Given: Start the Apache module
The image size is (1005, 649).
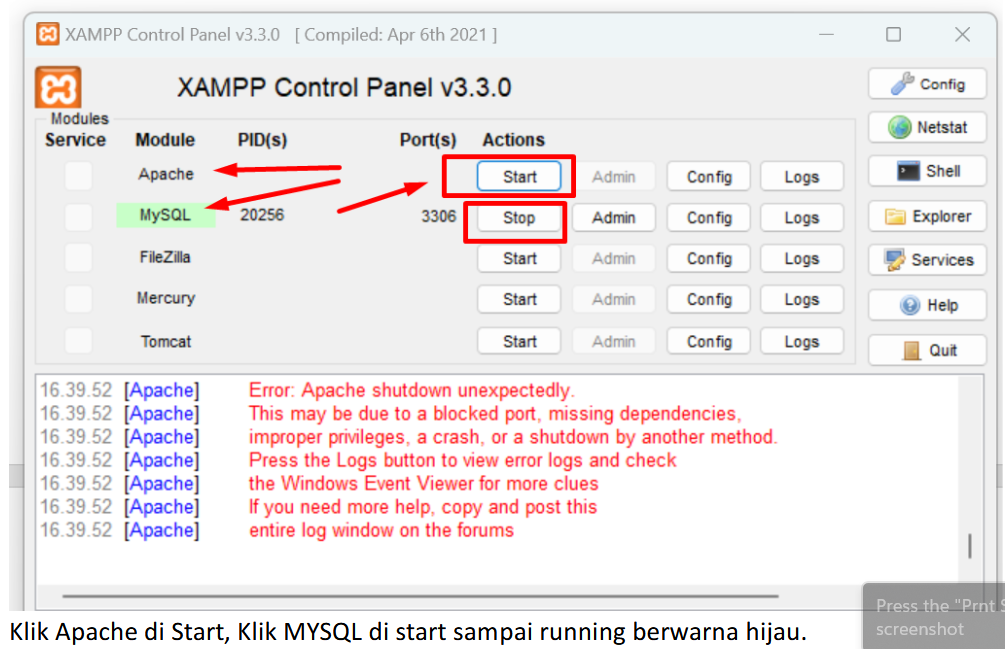Looking at the screenshot, I should pos(519,177).
